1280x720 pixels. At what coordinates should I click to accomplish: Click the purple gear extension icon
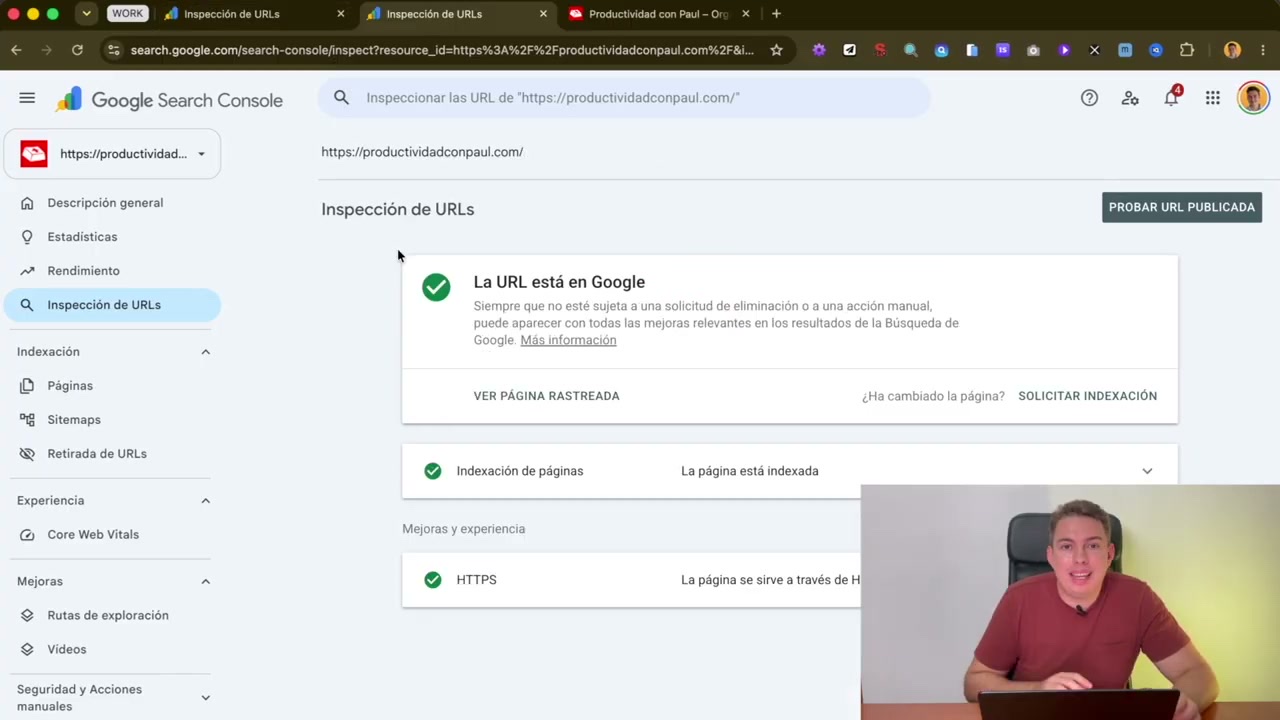tap(819, 50)
